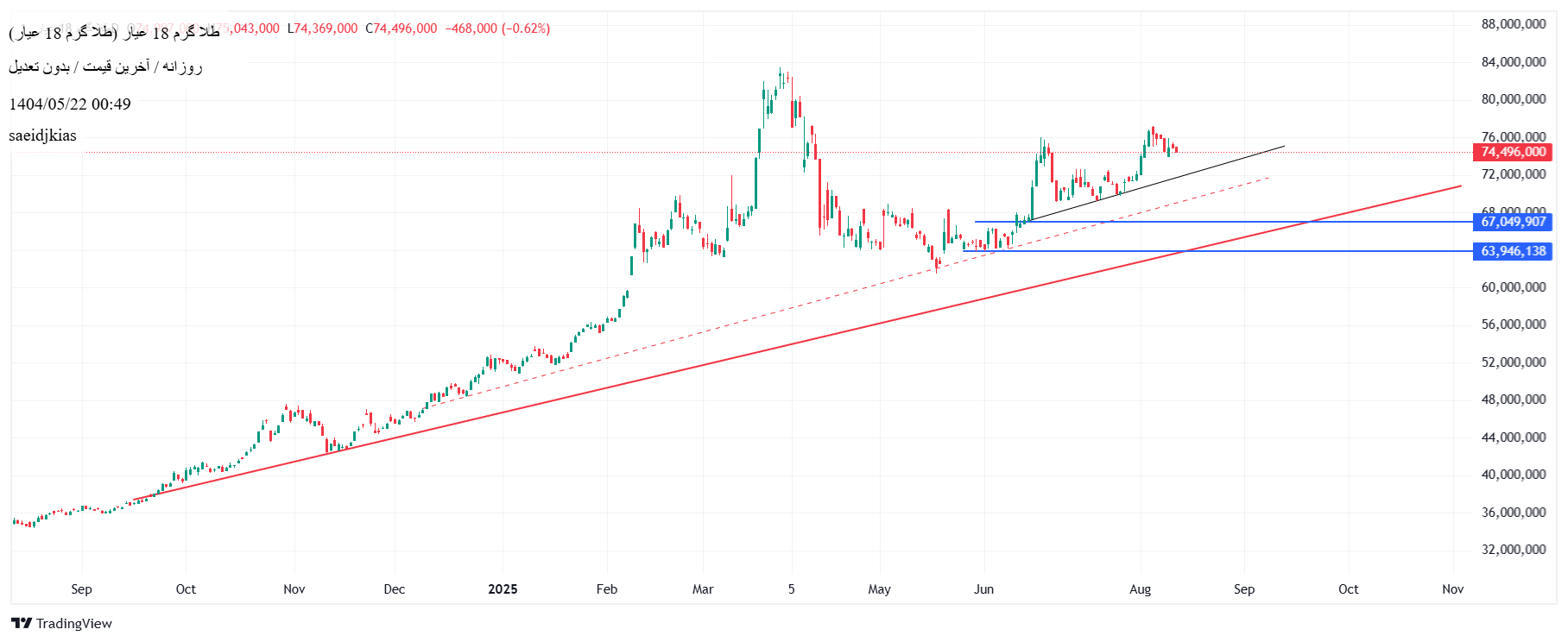Click the 56,000,000 price axis label
This screenshot has width=1568, height=642.
coord(1514,324)
